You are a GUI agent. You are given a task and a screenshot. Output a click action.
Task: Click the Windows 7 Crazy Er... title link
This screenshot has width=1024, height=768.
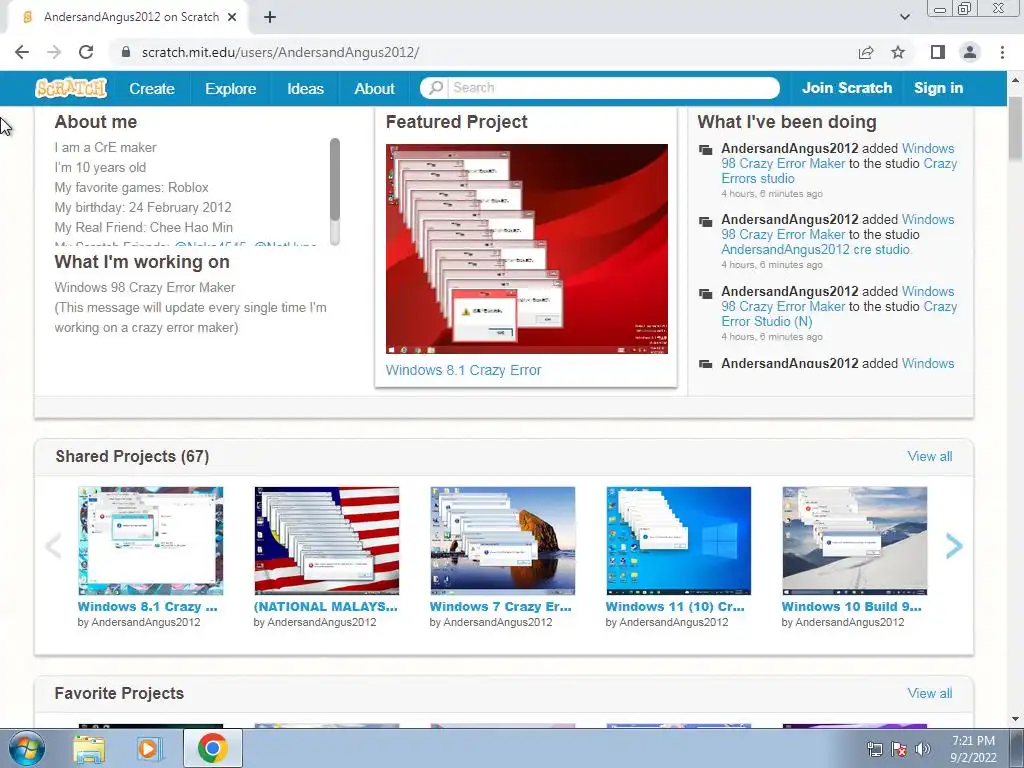[x=500, y=607]
